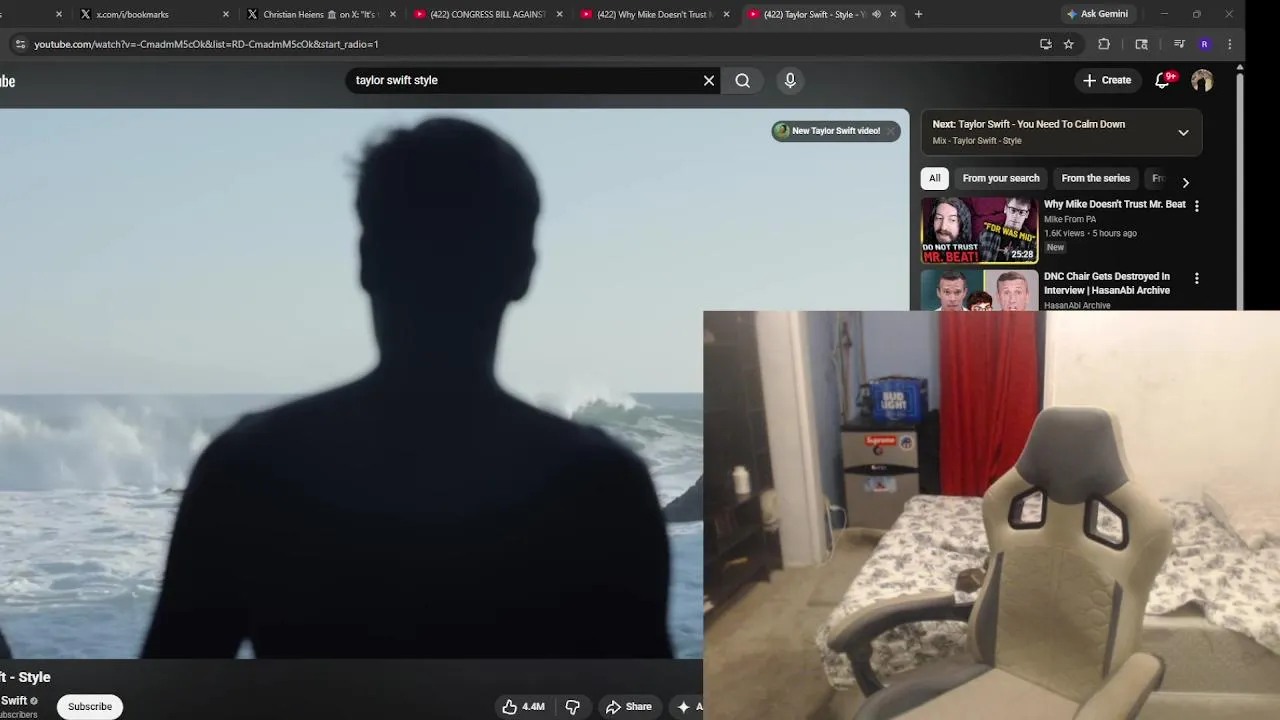Close the Taylor Swift - Style tab
The height and width of the screenshot is (720, 1280).
point(893,14)
